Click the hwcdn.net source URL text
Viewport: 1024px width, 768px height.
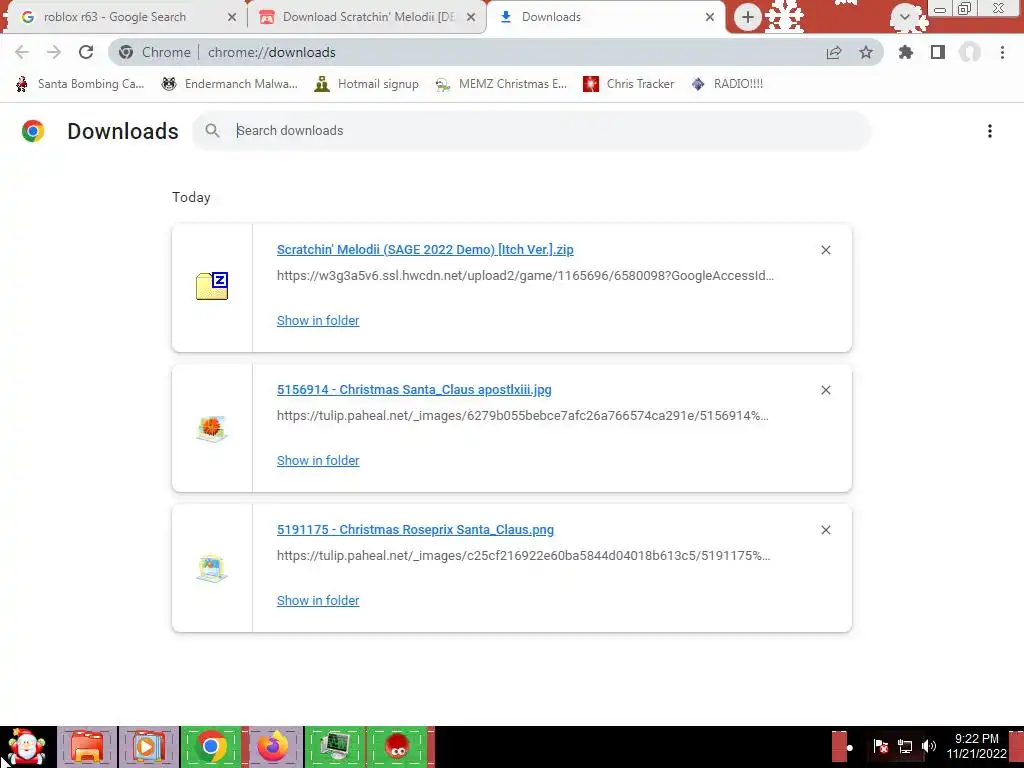tap(525, 276)
